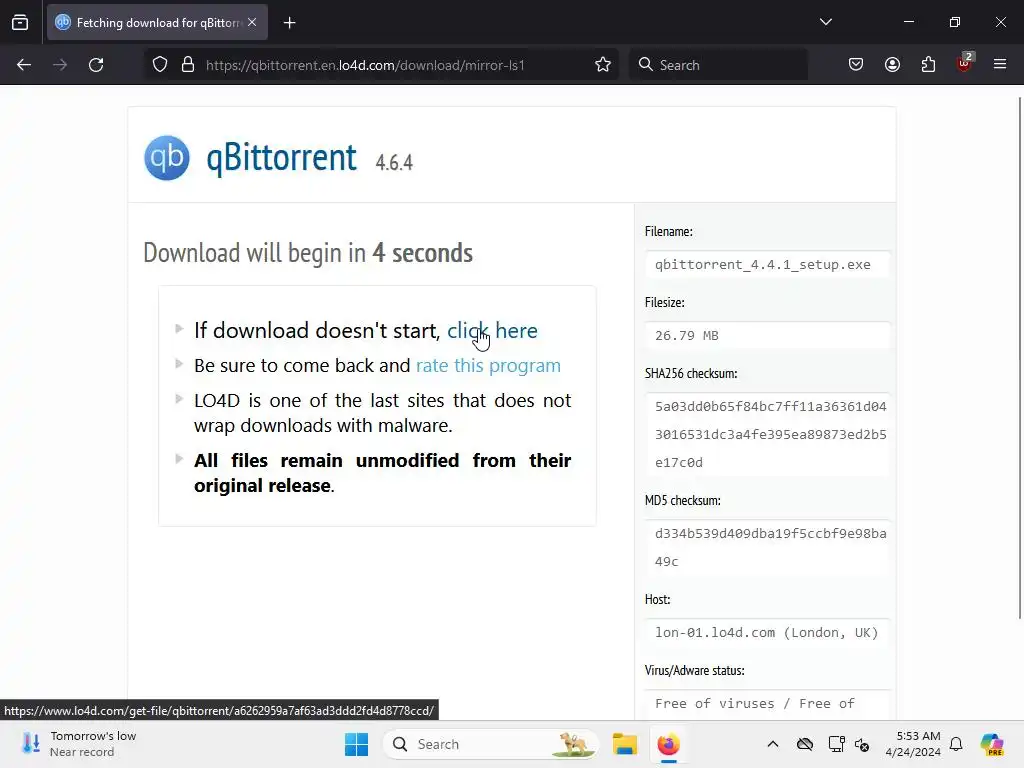The image size is (1024, 768).
Task: Click the MD5 checksum value box
Action: 767,547
